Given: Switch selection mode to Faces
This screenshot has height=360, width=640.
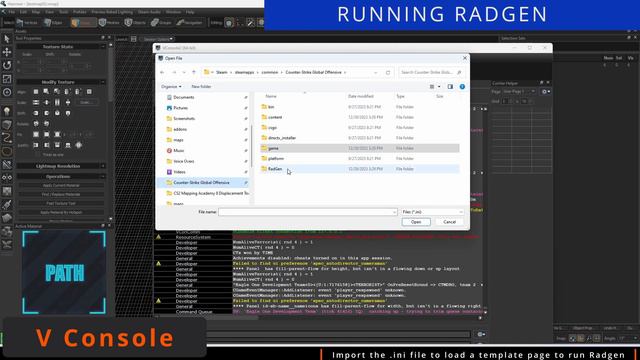Looking at the screenshot, I should click(x=83, y=22).
